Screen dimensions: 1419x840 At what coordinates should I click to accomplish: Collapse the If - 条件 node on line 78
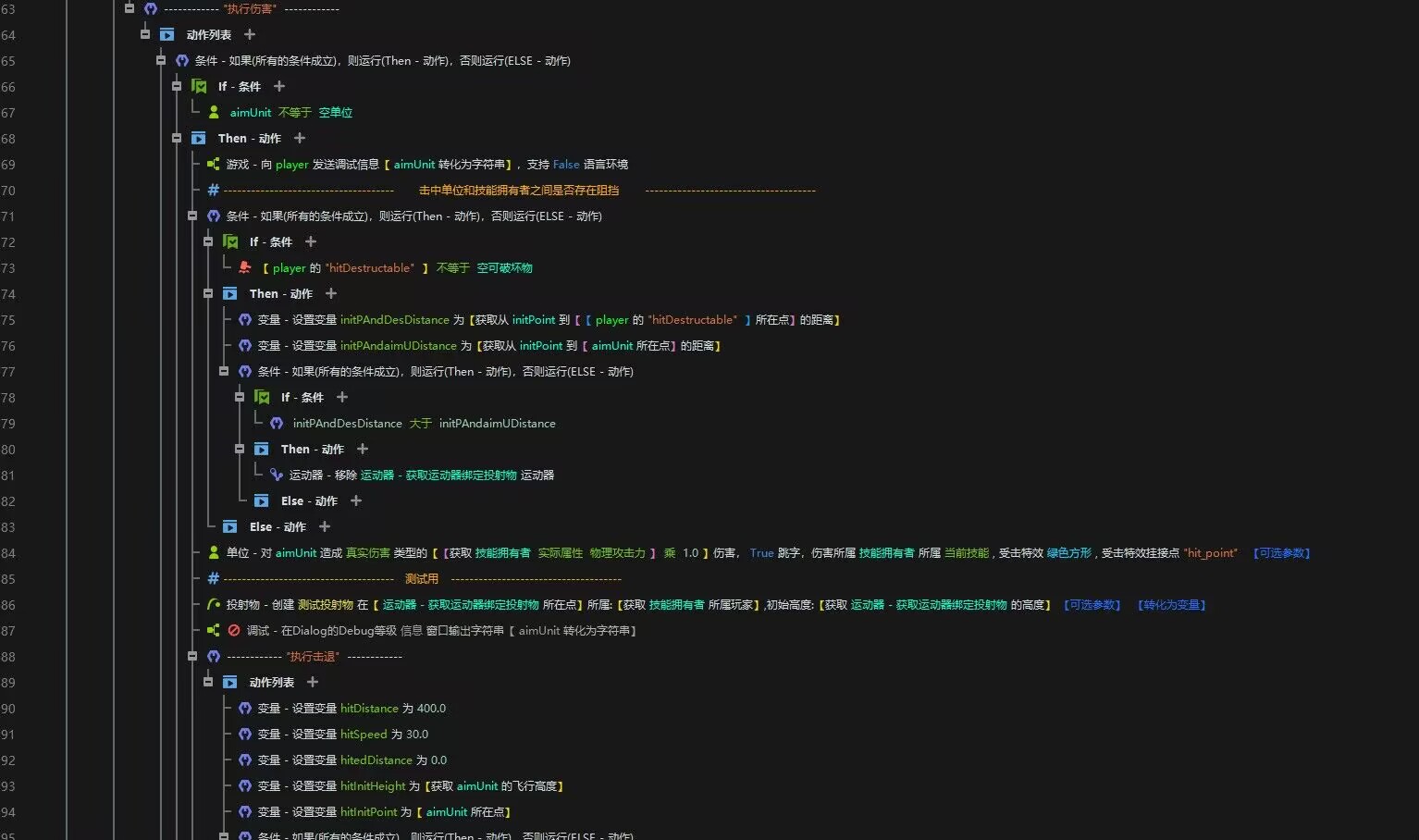(240, 397)
